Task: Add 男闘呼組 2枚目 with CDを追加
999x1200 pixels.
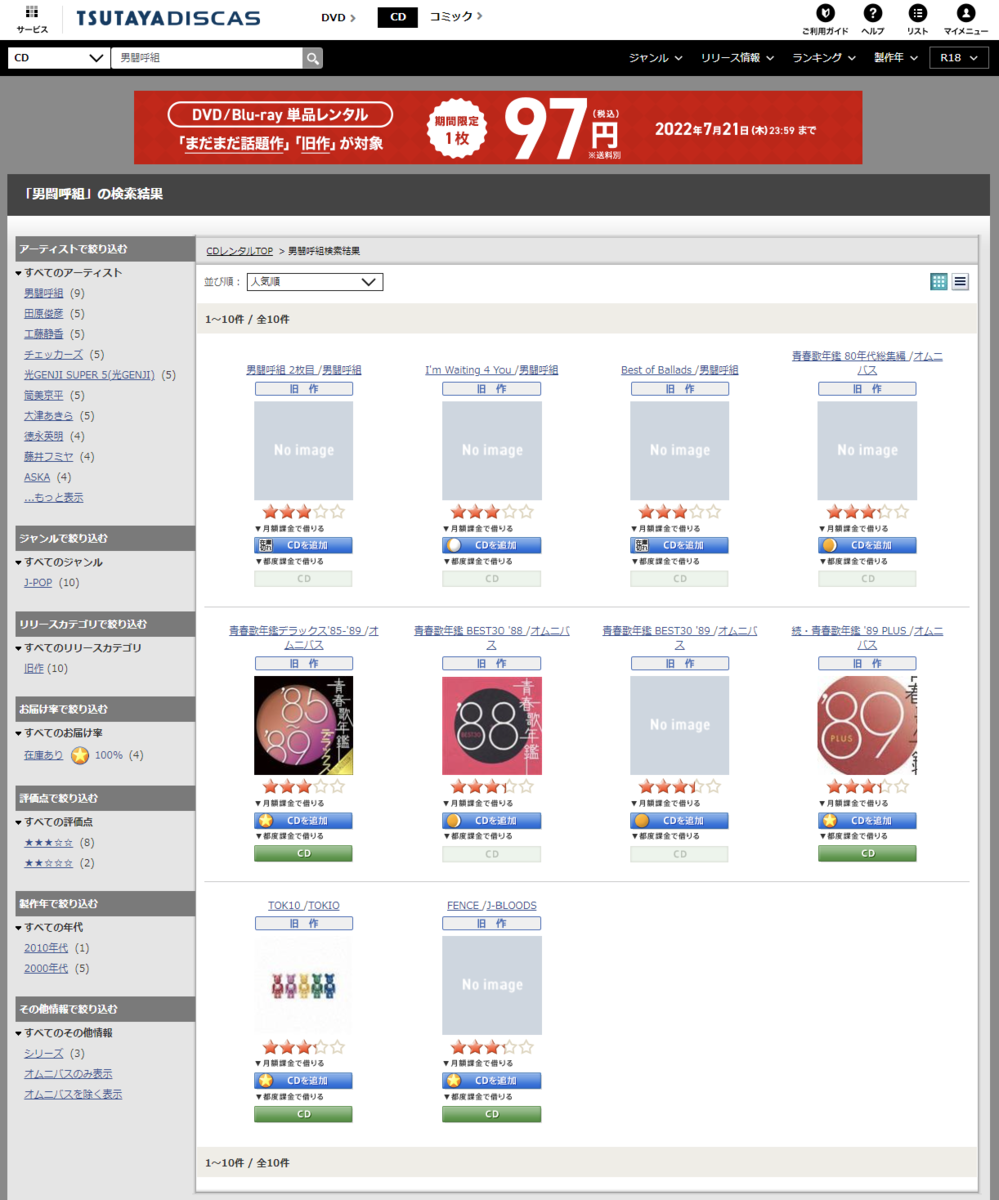Action: (303, 546)
